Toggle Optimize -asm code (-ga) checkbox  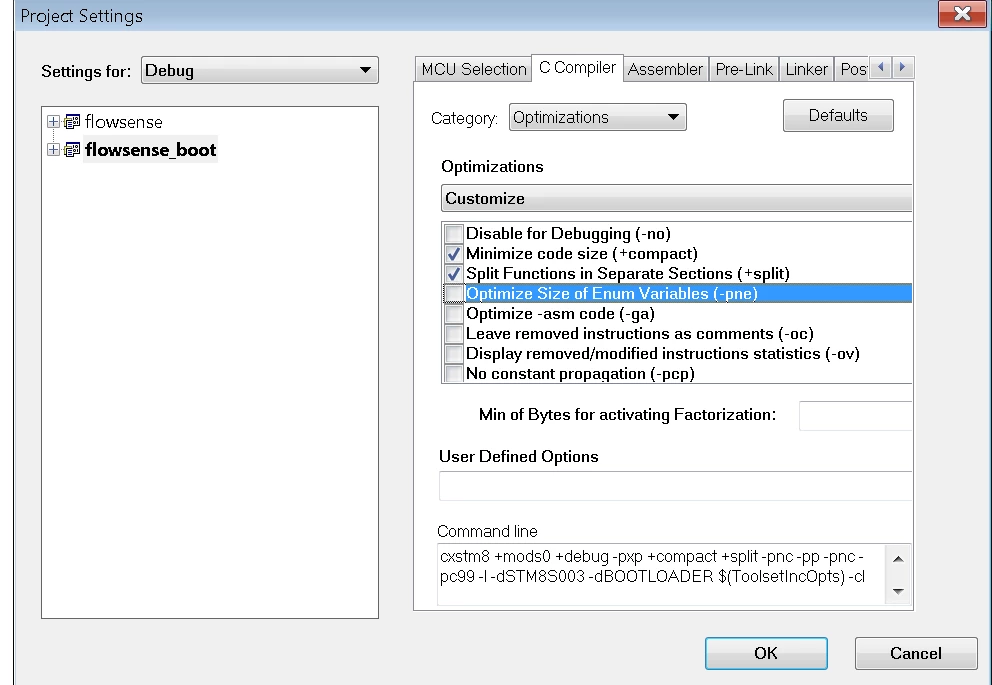[454, 314]
